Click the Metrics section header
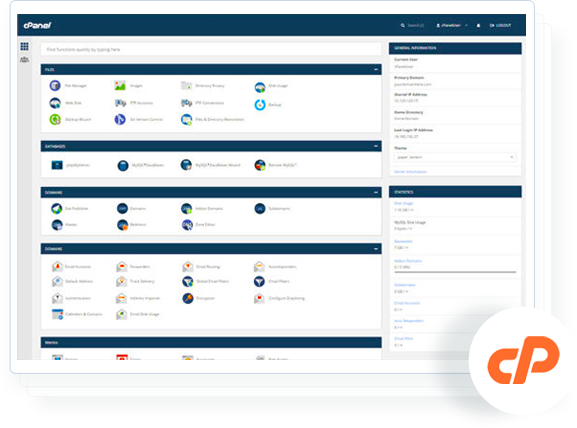The image size is (577, 428). [211, 343]
